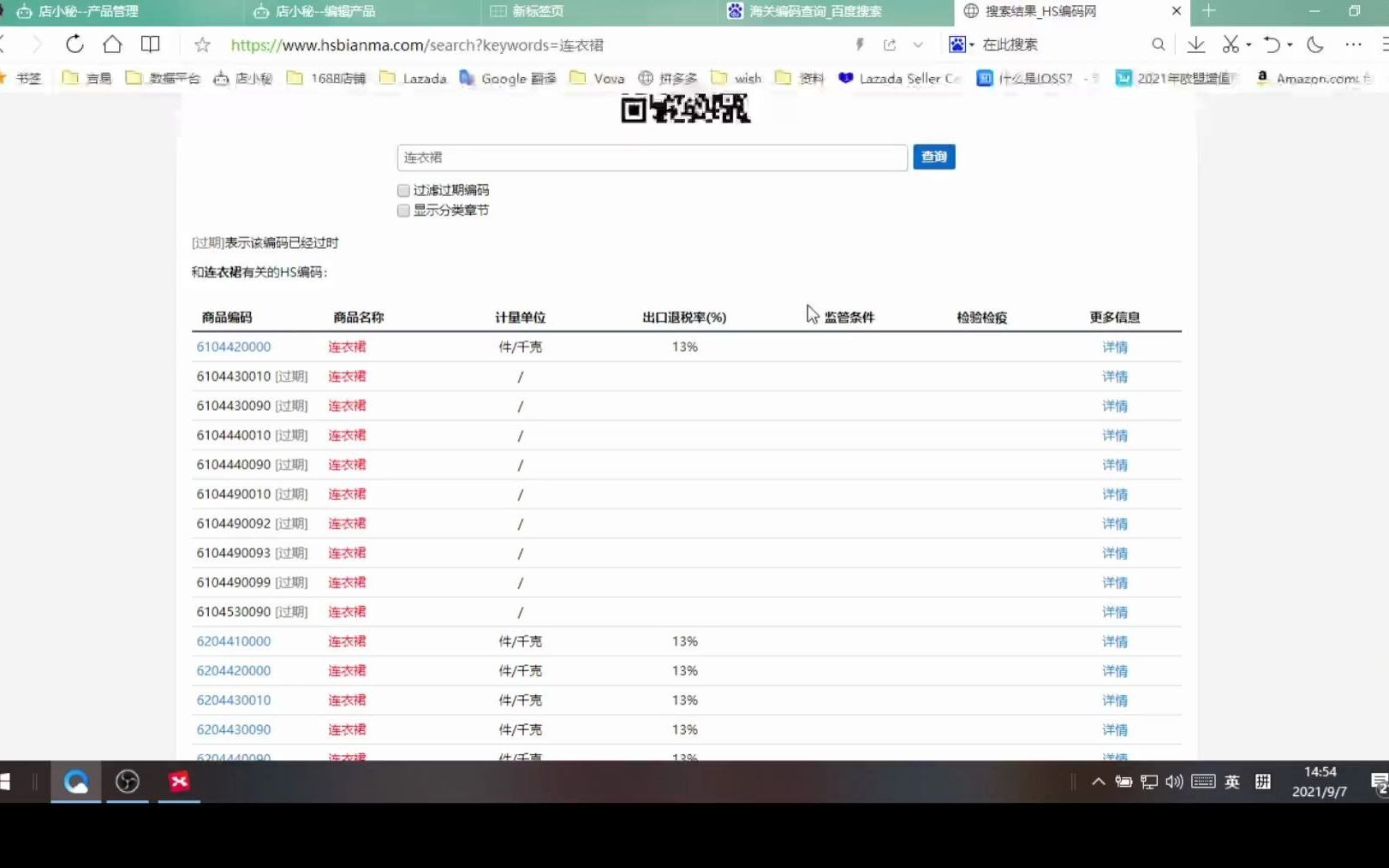Open the Amazon.com bookmark

[1314, 78]
